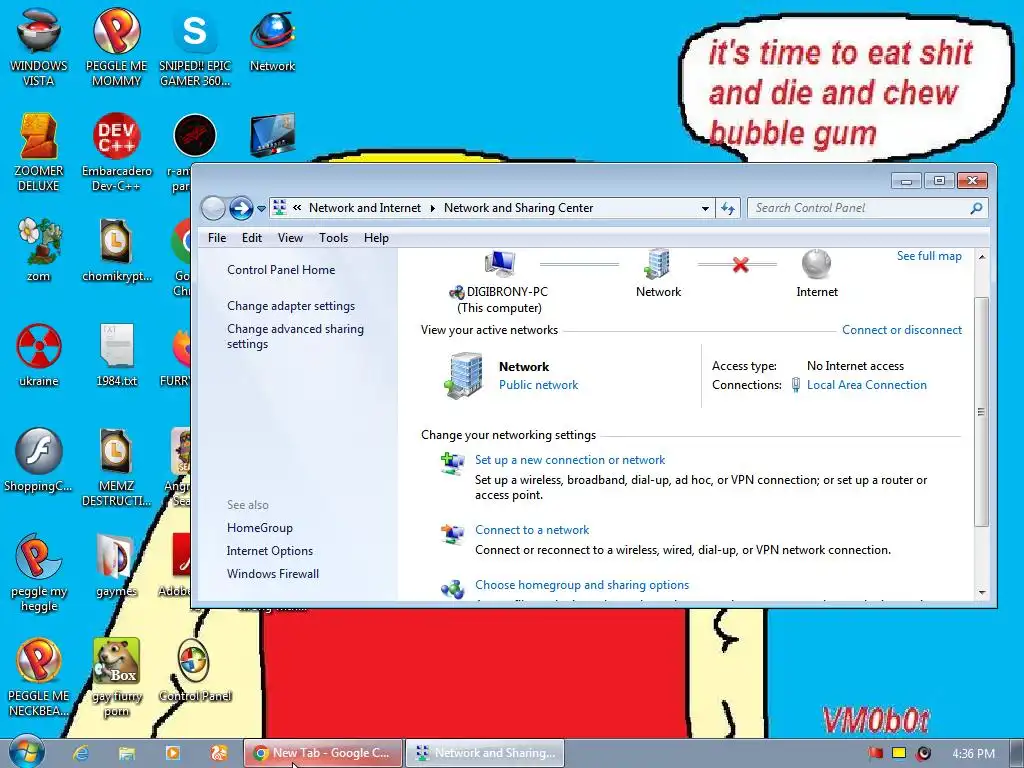Click the Search Control Panel field
The image size is (1024, 768).
867,208
